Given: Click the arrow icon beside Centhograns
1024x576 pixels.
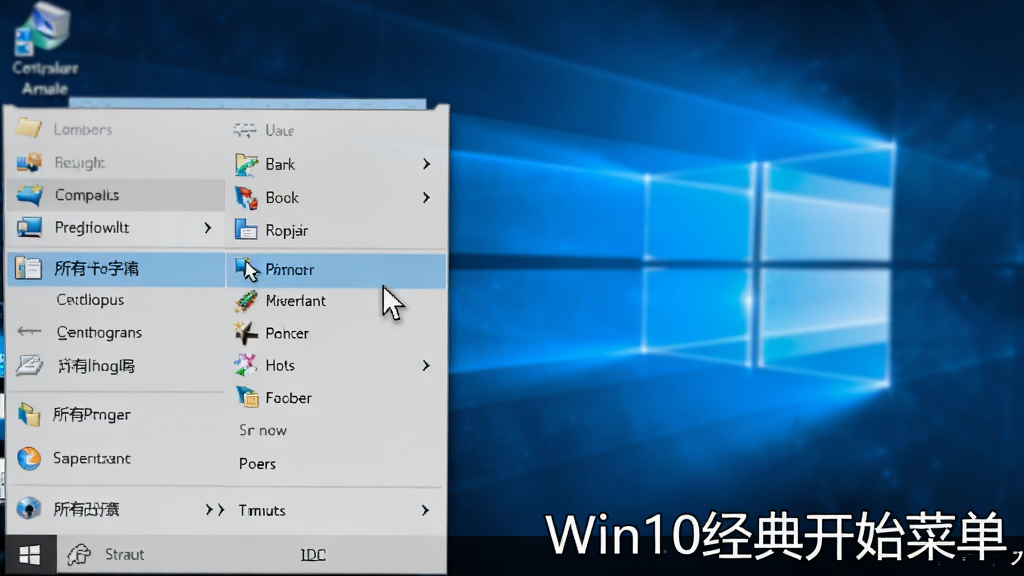Looking at the screenshot, I should point(29,332).
